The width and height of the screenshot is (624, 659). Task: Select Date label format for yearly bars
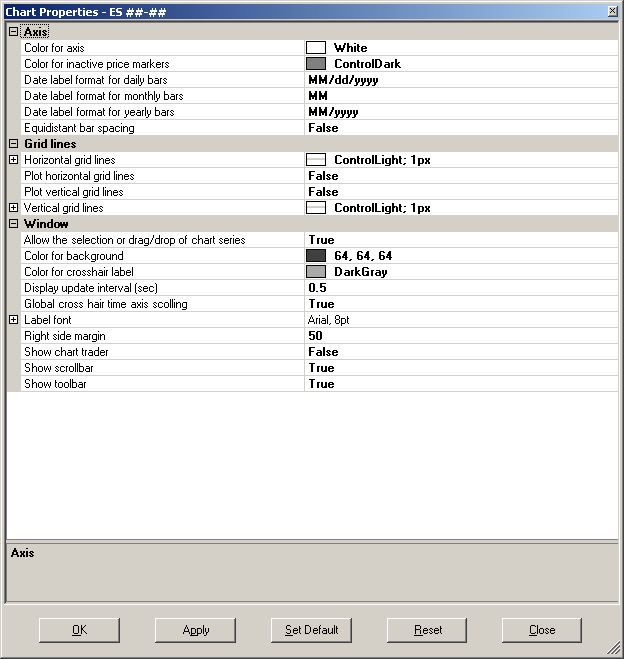tap(99, 112)
